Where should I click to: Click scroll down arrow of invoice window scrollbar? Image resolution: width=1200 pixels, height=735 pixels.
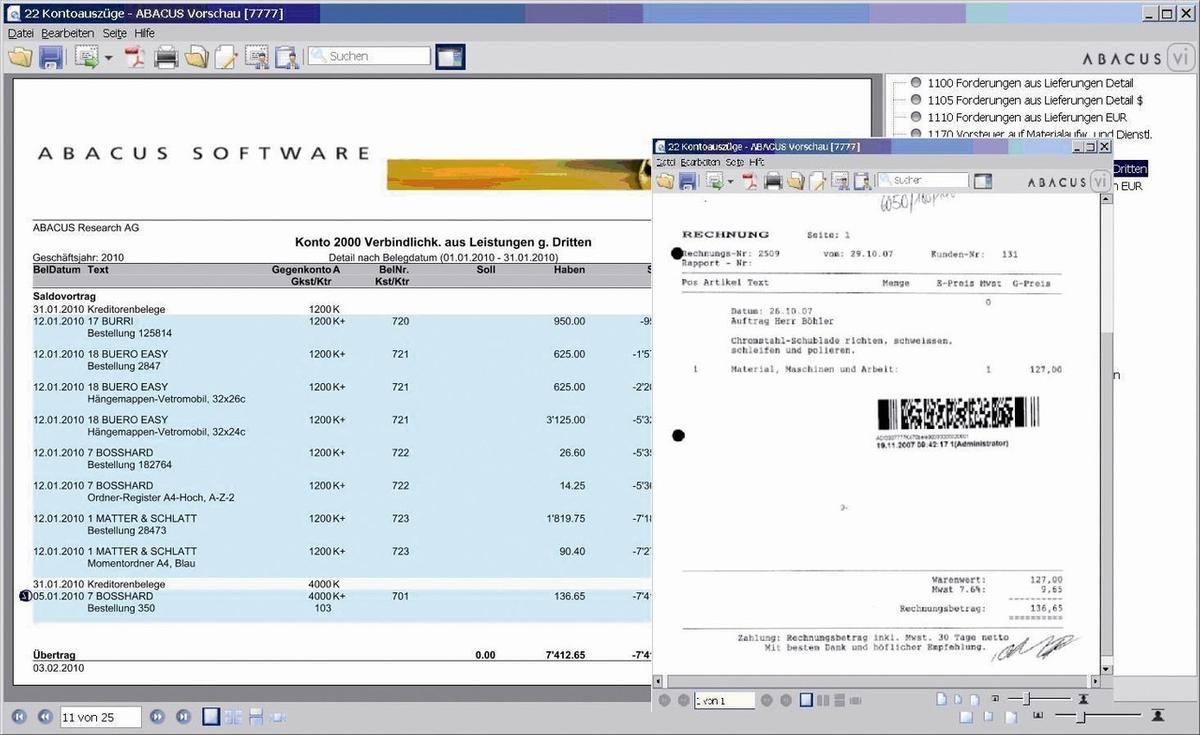tap(1107, 669)
